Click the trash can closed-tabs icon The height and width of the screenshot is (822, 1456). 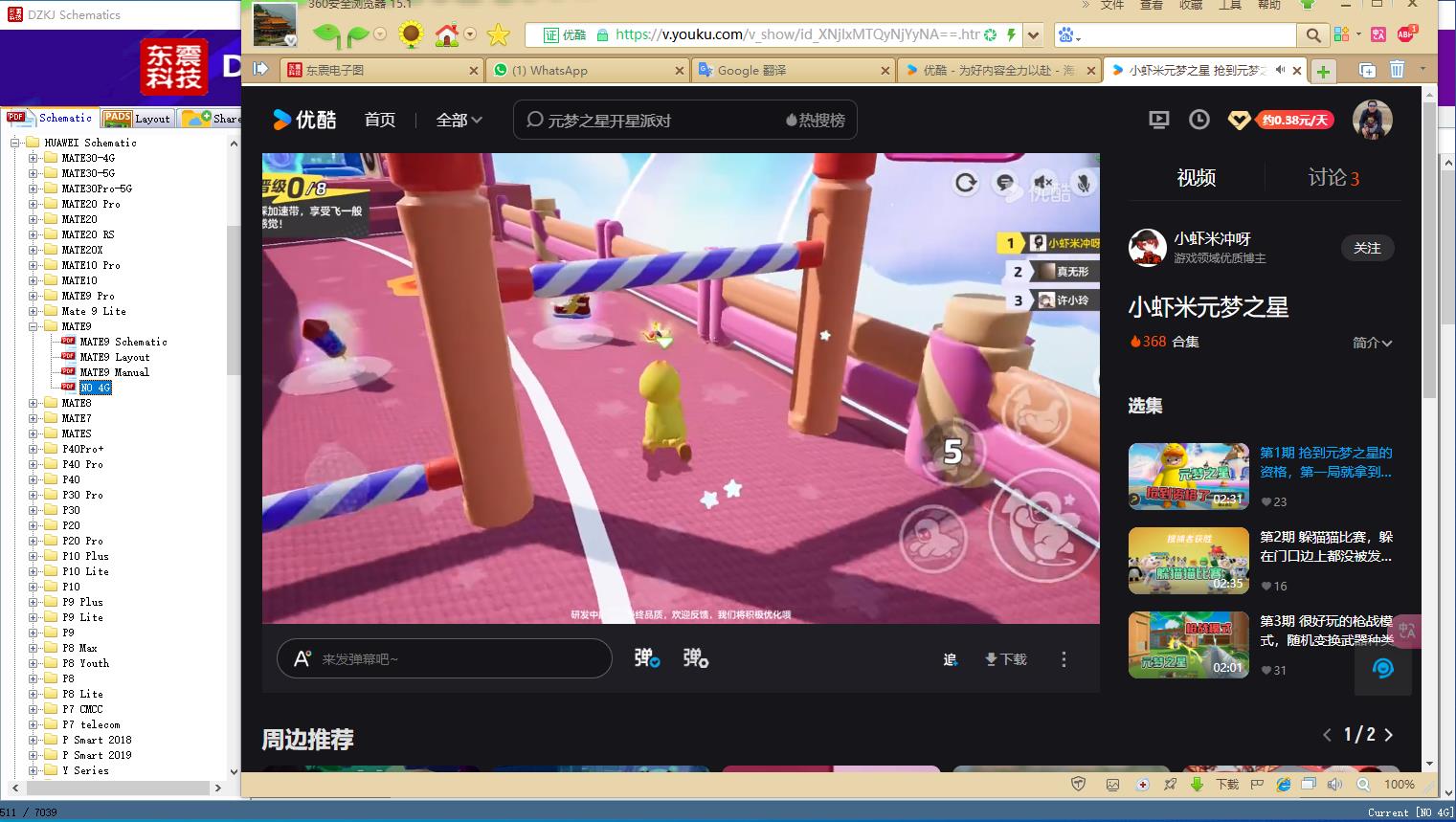point(1397,70)
